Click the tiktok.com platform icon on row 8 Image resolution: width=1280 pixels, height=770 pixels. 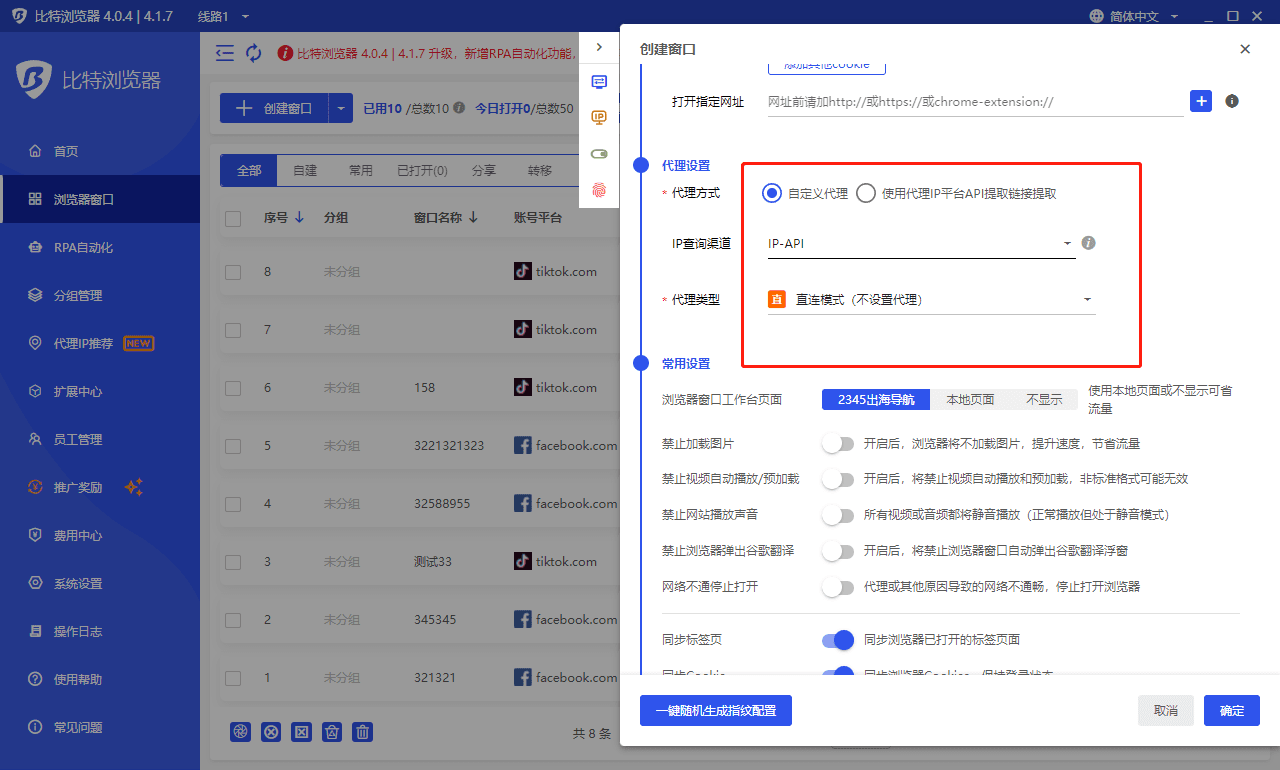(521, 271)
